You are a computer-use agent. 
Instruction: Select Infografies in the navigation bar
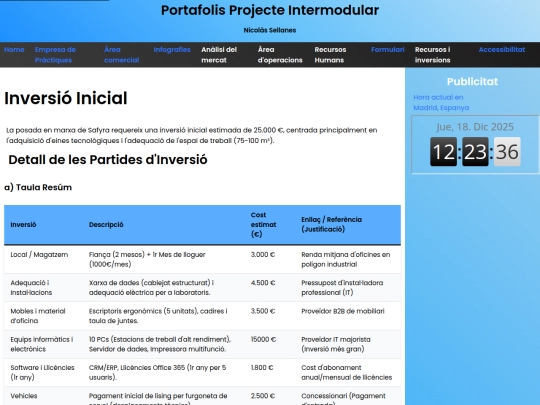click(x=172, y=50)
